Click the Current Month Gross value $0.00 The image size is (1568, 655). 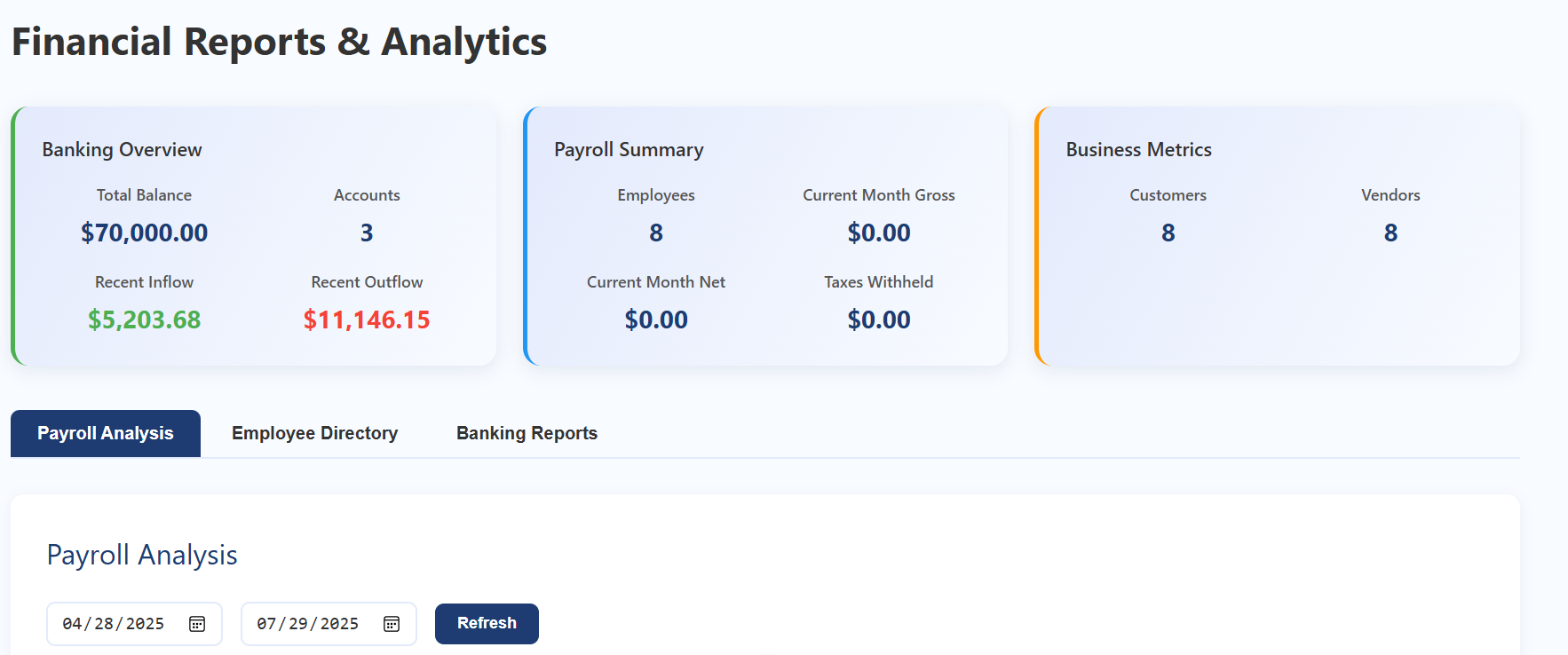(879, 233)
